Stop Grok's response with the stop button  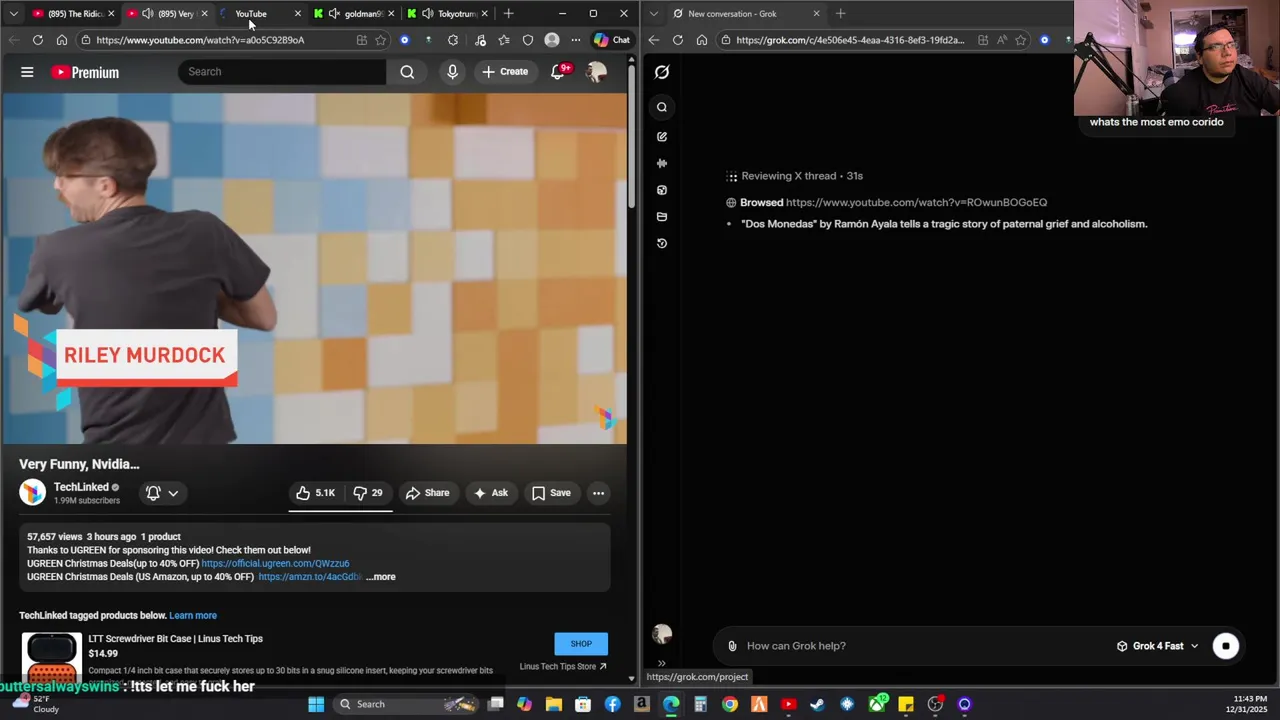click(1226, 646)
